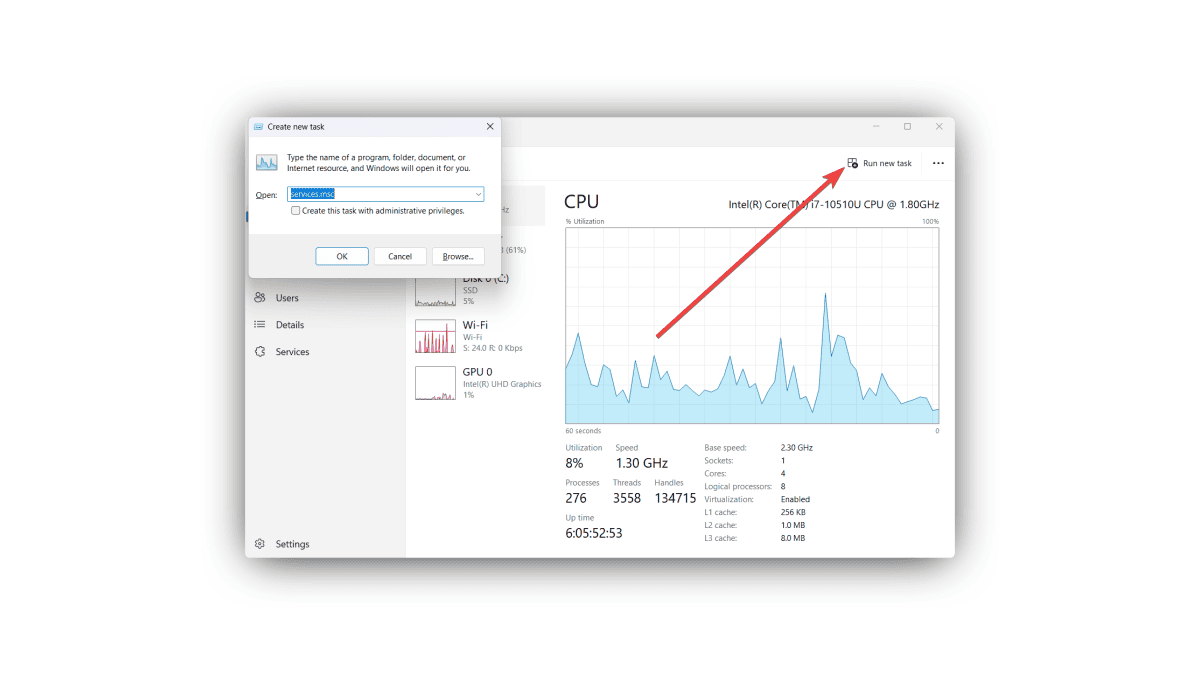
Task: Click the 1.0 MB L2 cache value
Action: [x=793, y=525]
